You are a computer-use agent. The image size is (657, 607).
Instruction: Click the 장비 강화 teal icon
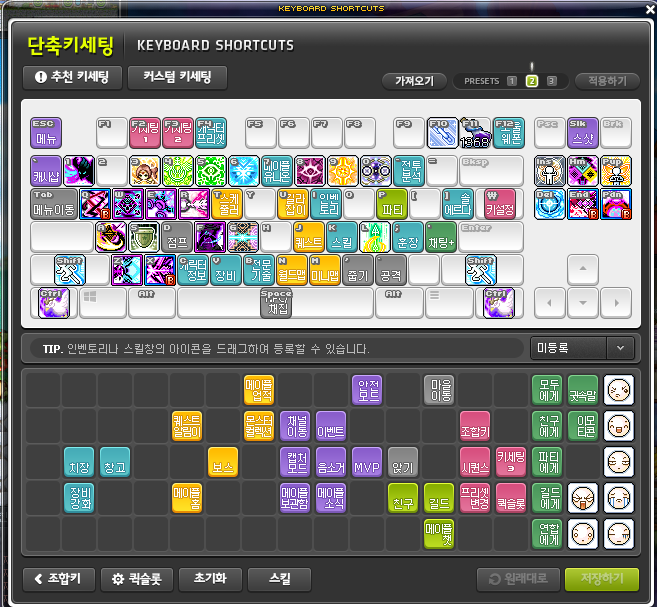(x=79, y=498)
